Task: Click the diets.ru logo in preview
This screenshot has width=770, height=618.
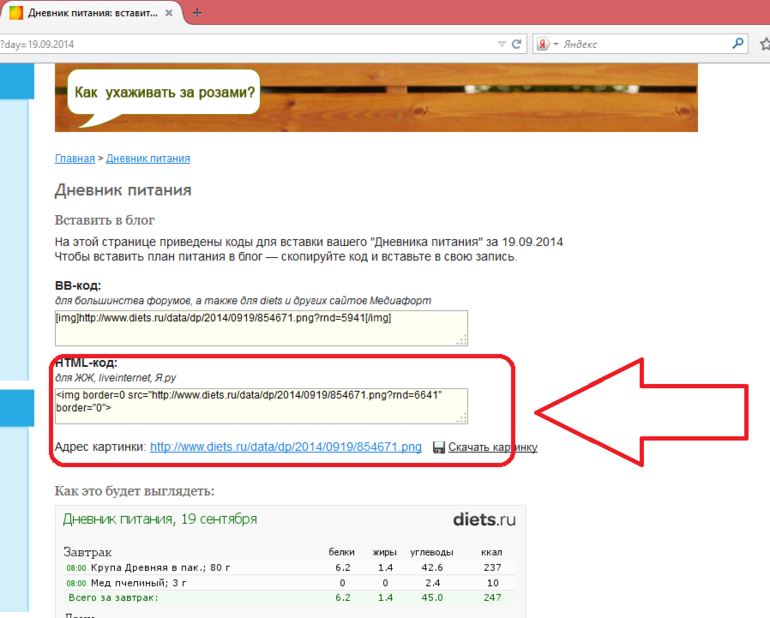Action: pos(484,519)
